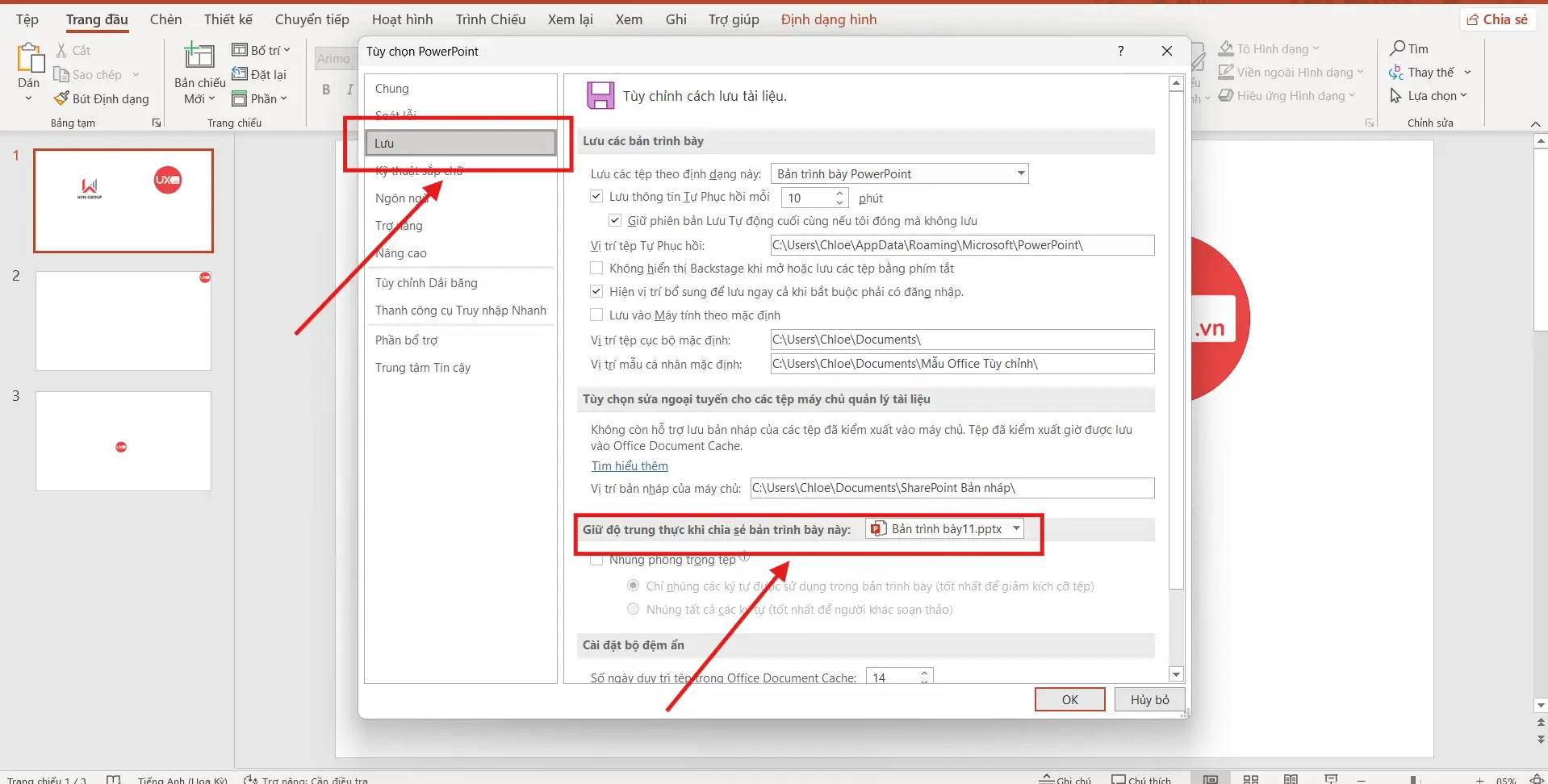Click the Sao chép (Copy) icon

point(61,74)
